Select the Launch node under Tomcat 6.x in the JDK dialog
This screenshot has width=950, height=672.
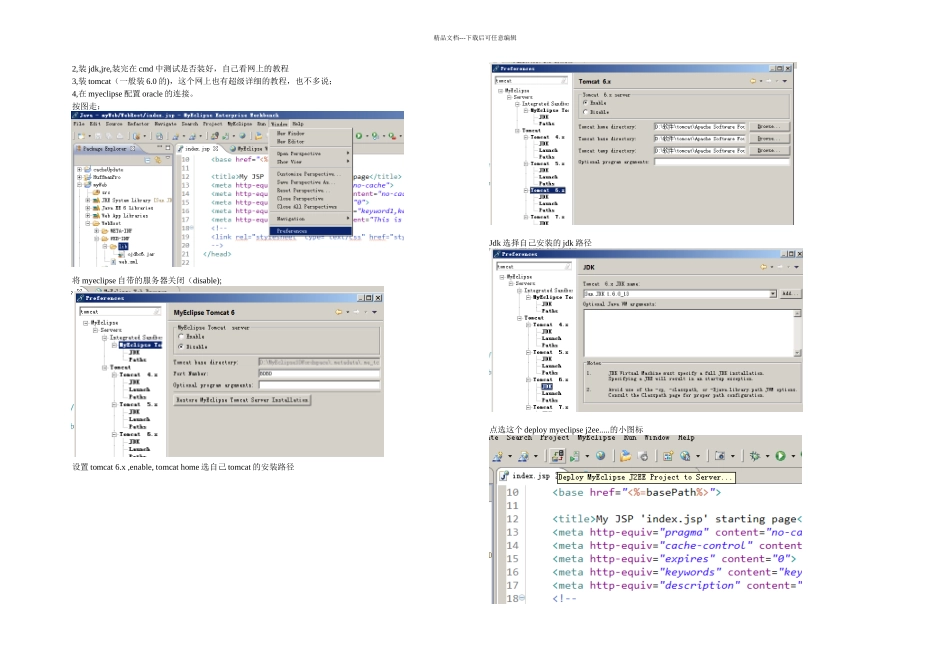pyautogui.click(x=550, y=393)
